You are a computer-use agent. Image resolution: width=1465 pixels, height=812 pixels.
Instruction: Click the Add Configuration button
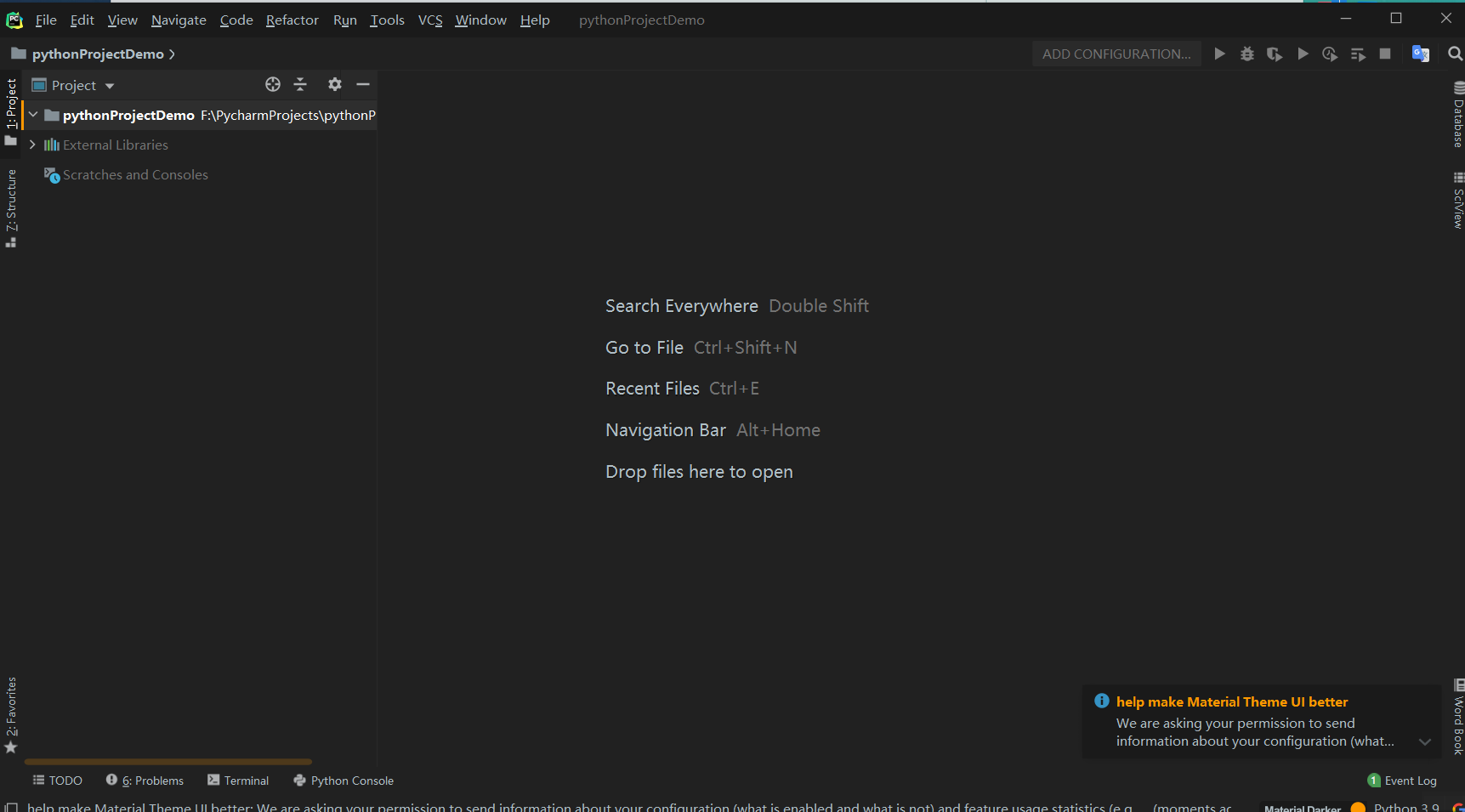click(x=1116, y=54)
